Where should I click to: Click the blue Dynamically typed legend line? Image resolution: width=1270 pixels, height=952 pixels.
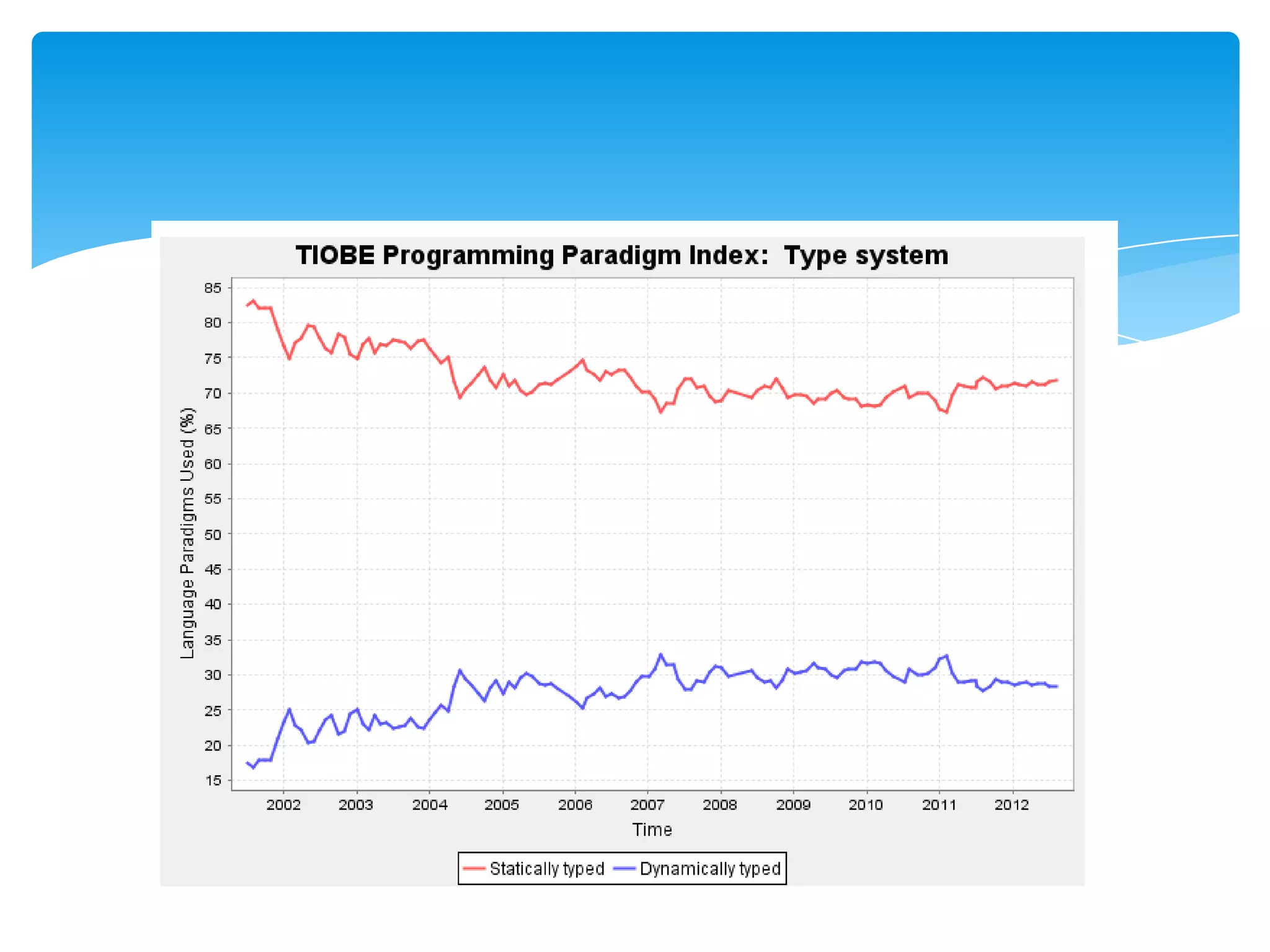624,868
